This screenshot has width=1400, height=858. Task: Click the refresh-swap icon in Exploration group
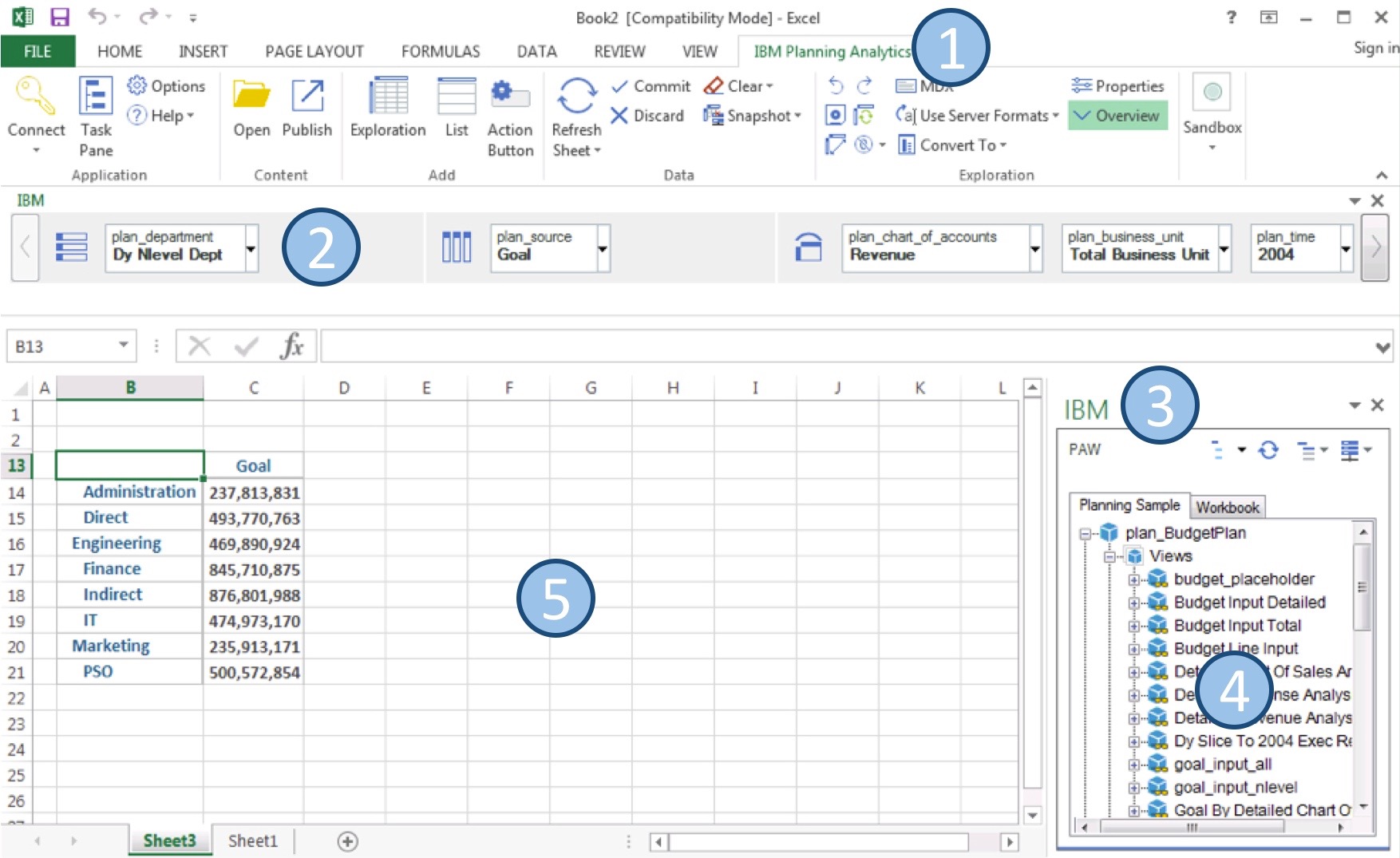[x=864, y=116]
